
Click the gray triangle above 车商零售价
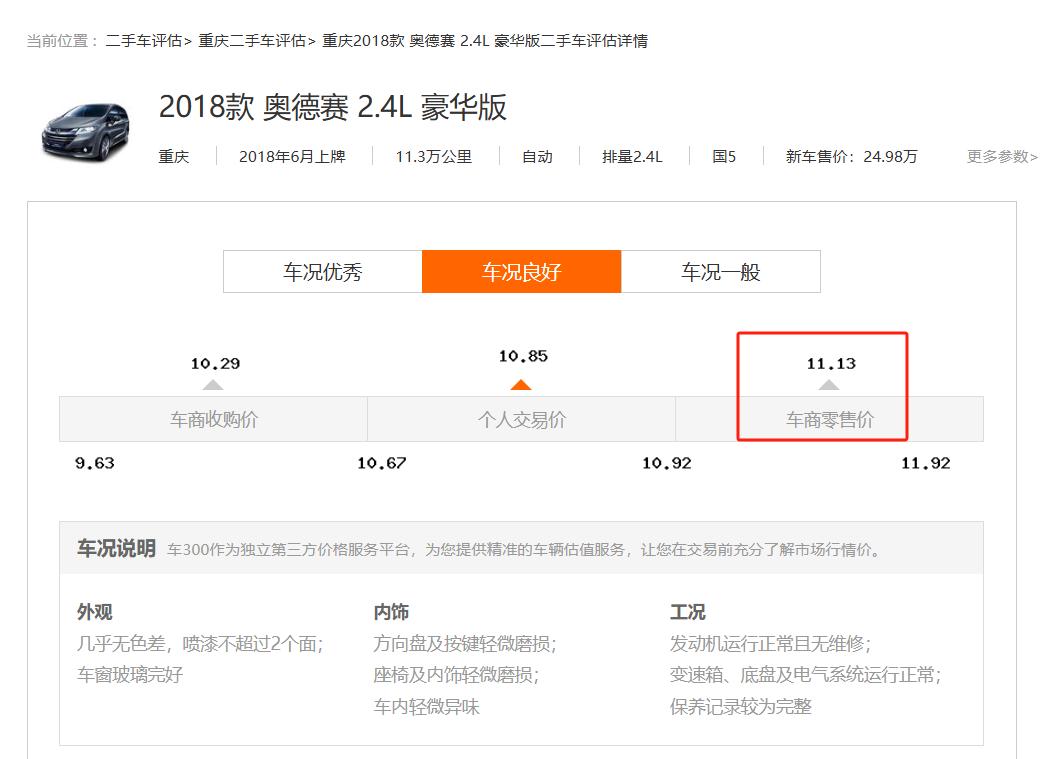coord(829,385)
